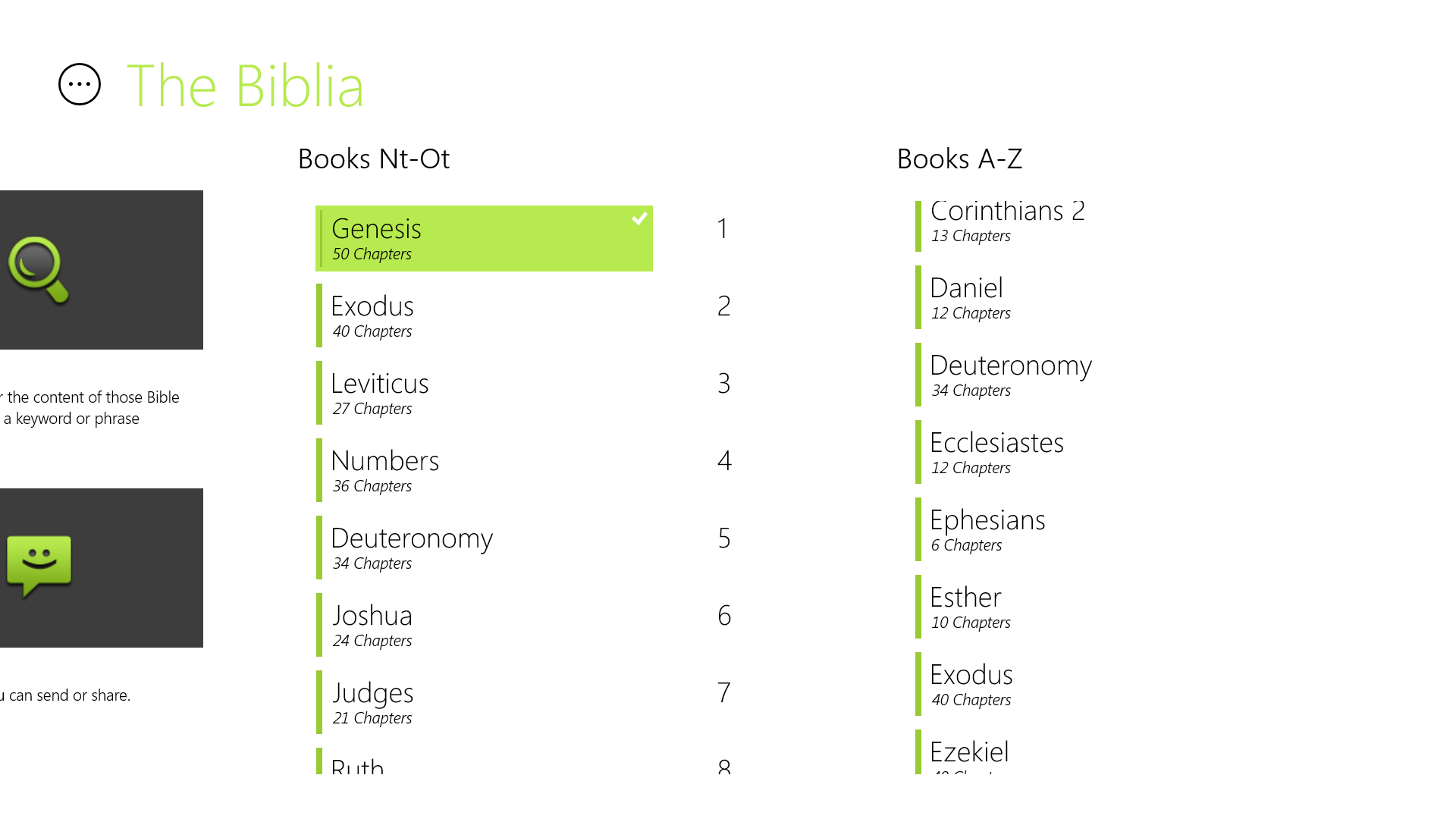1456x819 pixels.
Task: Click The Biblia app title
Action: point(245,86)
